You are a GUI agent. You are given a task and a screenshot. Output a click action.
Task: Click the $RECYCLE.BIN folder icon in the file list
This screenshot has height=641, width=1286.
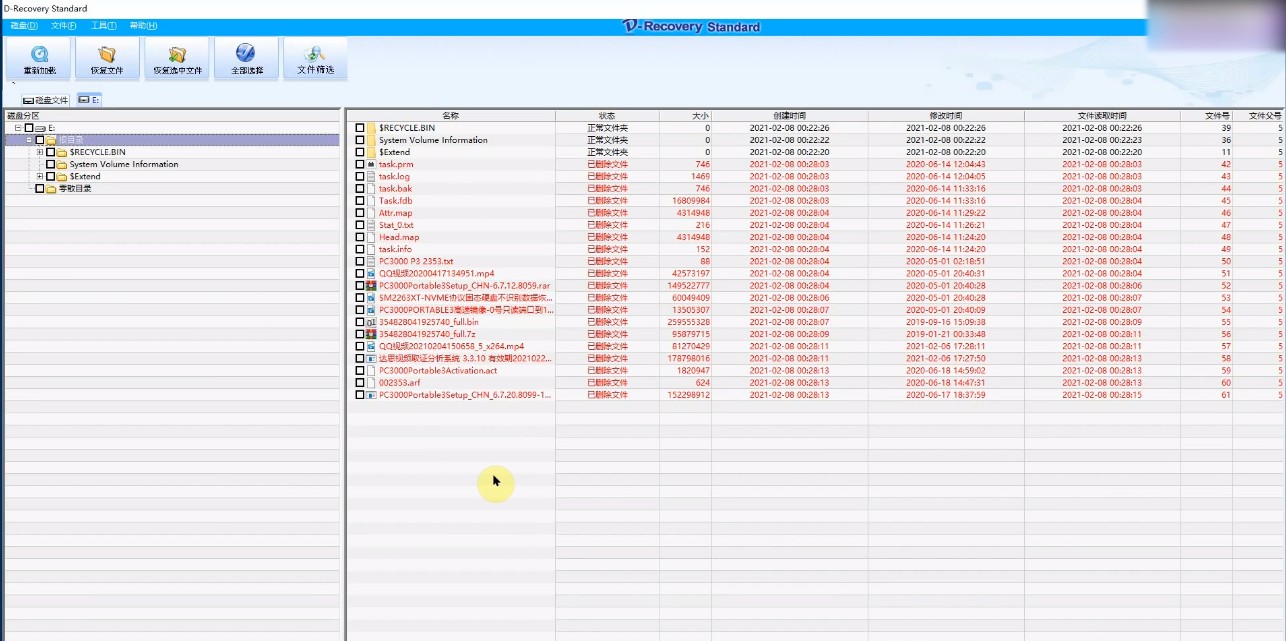(371, 128)
